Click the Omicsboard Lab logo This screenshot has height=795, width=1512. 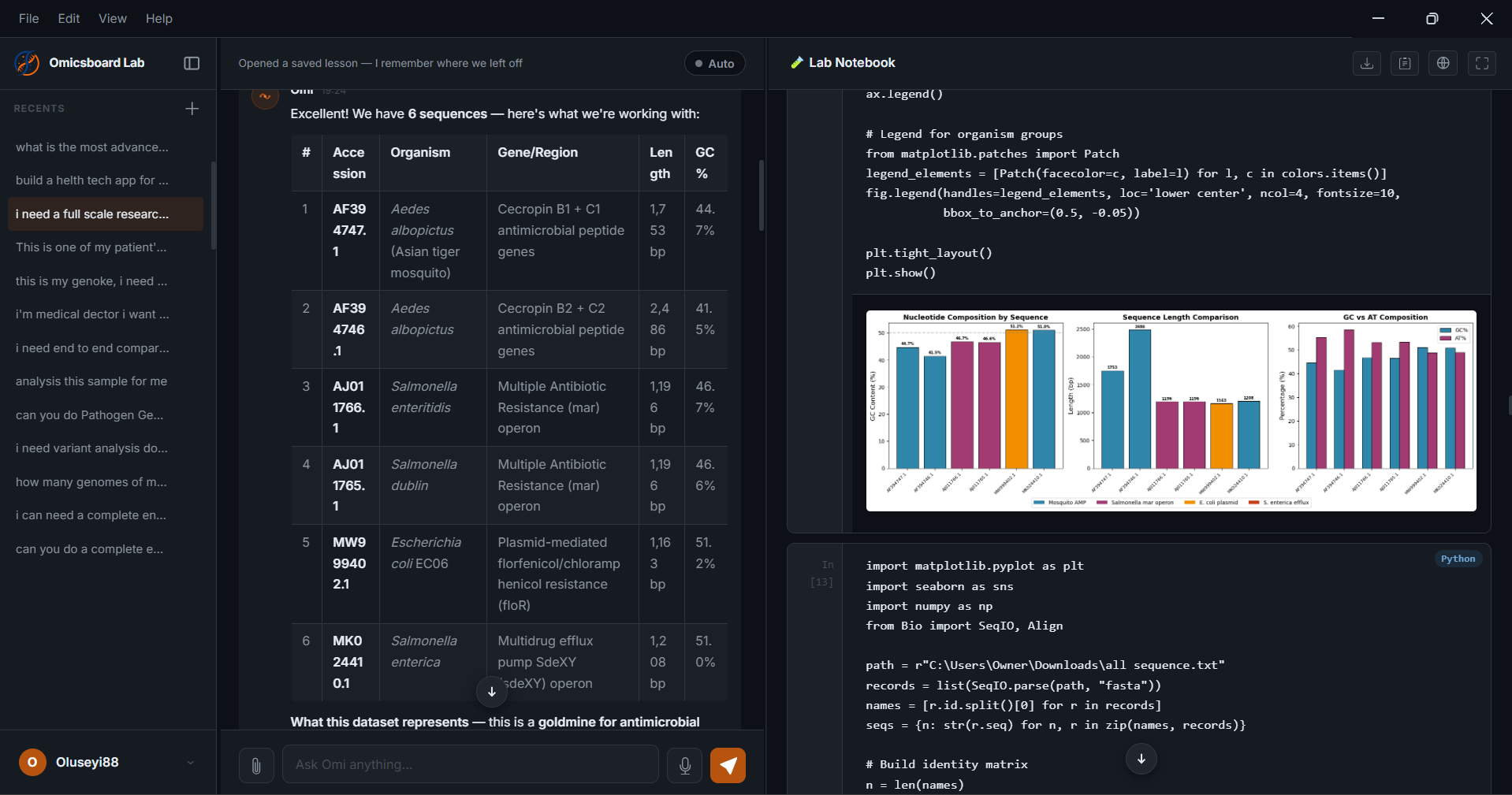pos(28,63)
